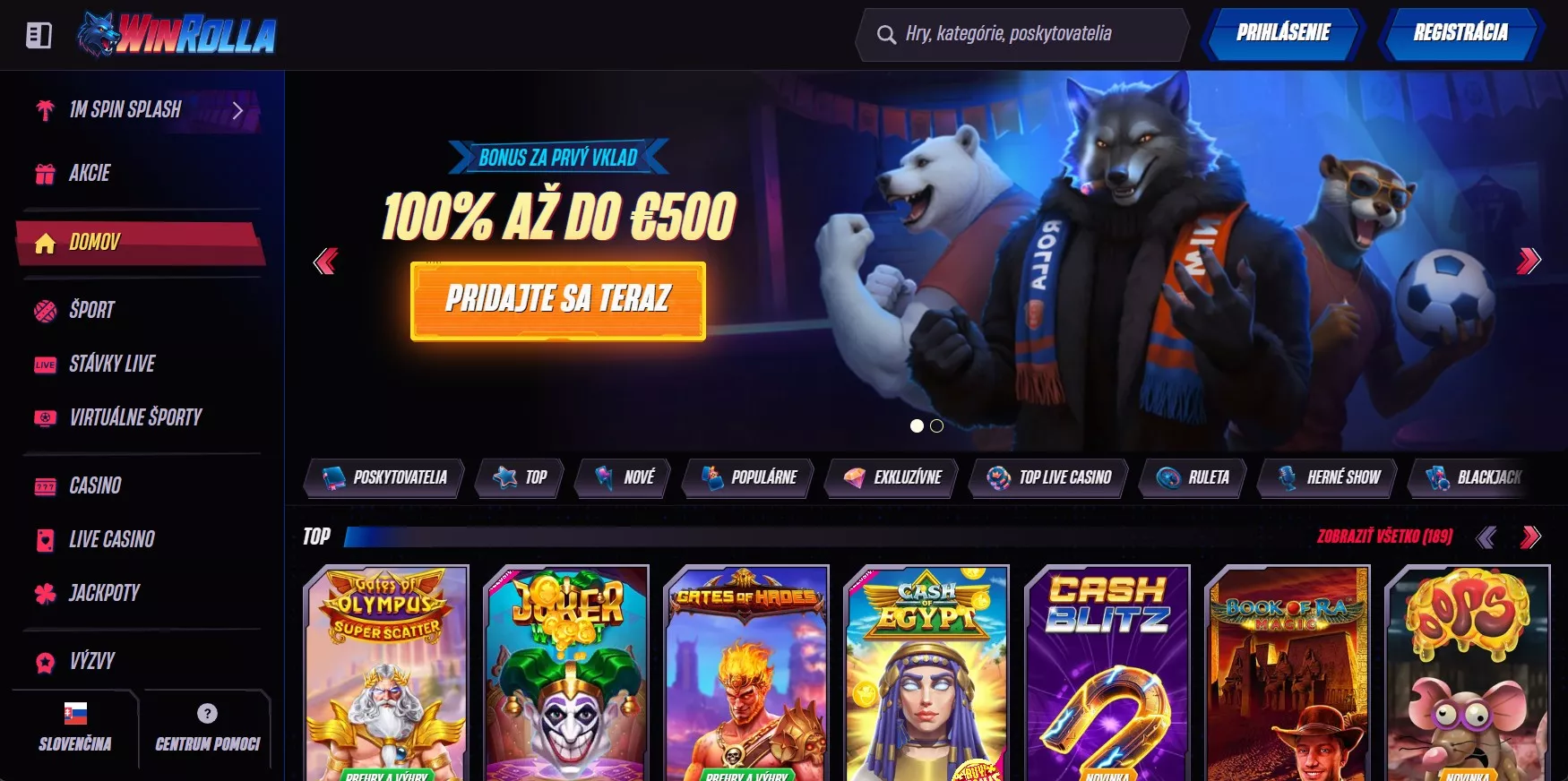The image size is (1568, 781).
Task: Click the games search input field
Action: [x=1023, y=35]
